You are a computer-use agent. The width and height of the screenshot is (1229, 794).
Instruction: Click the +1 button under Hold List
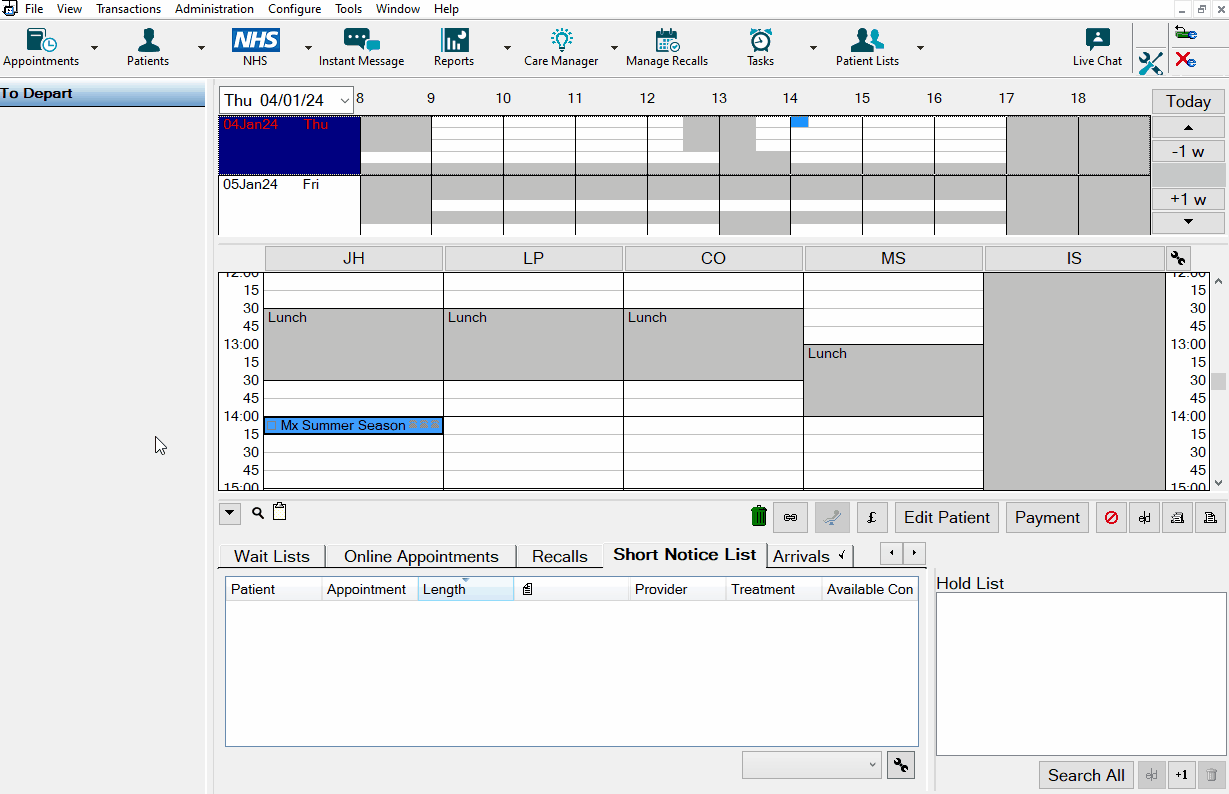[x=1181, y=775]
